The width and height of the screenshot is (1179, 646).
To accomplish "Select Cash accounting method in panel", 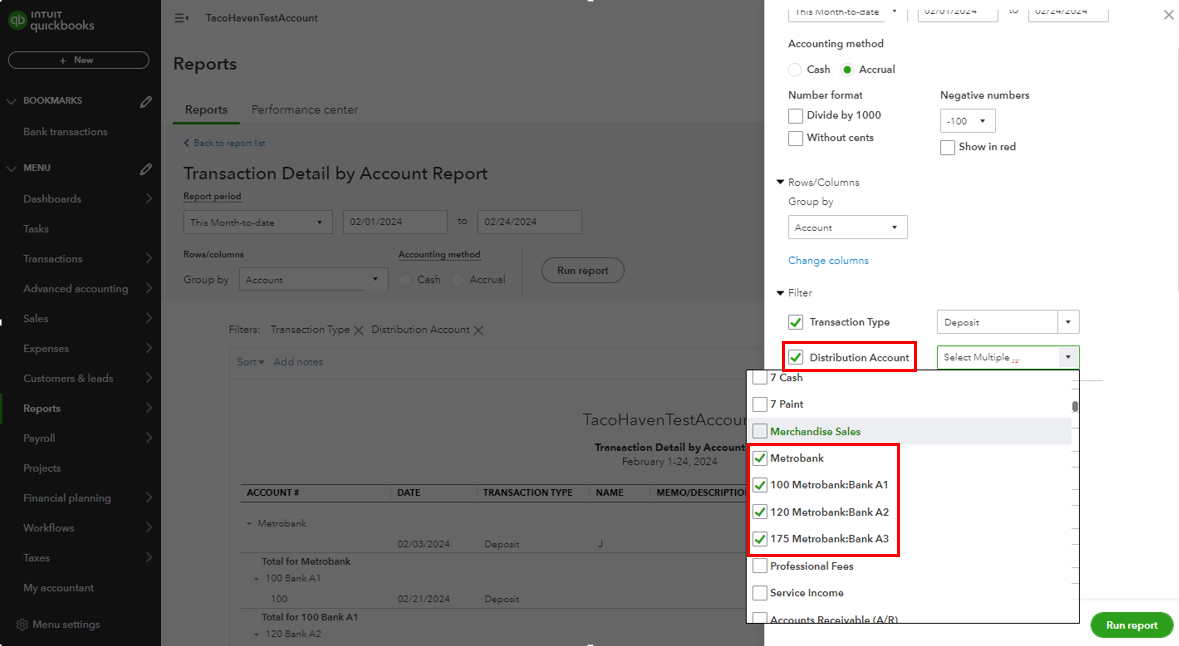I will pyautogui.click(x=795, y=69).
